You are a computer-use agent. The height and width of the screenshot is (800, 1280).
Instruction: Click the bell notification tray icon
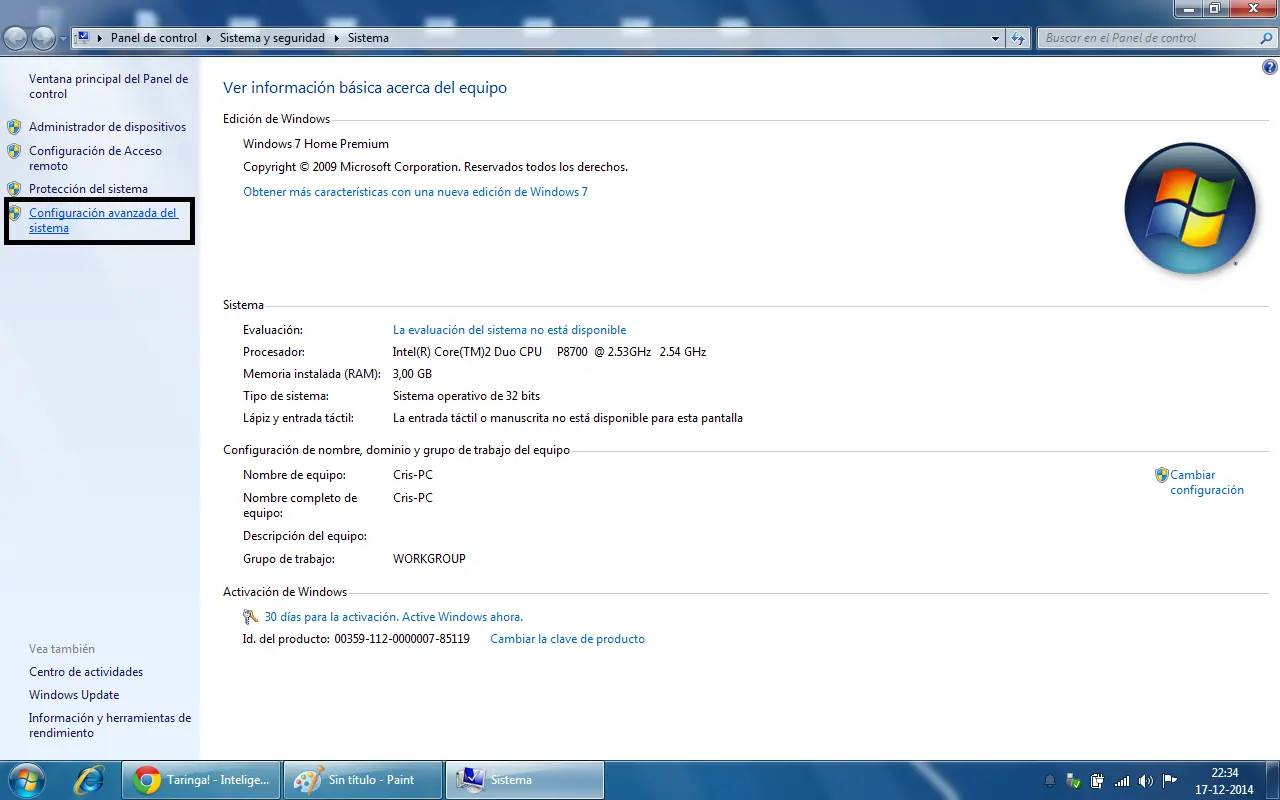(1050, 780)
